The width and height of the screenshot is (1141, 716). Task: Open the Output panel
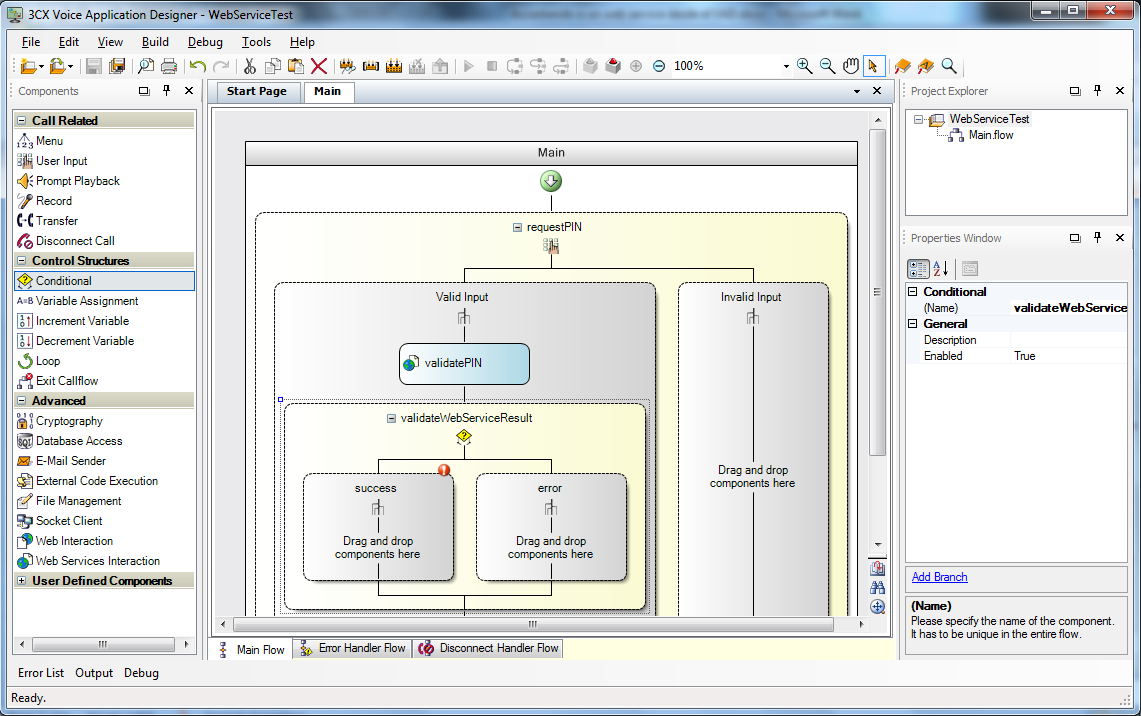coord(94,673)
